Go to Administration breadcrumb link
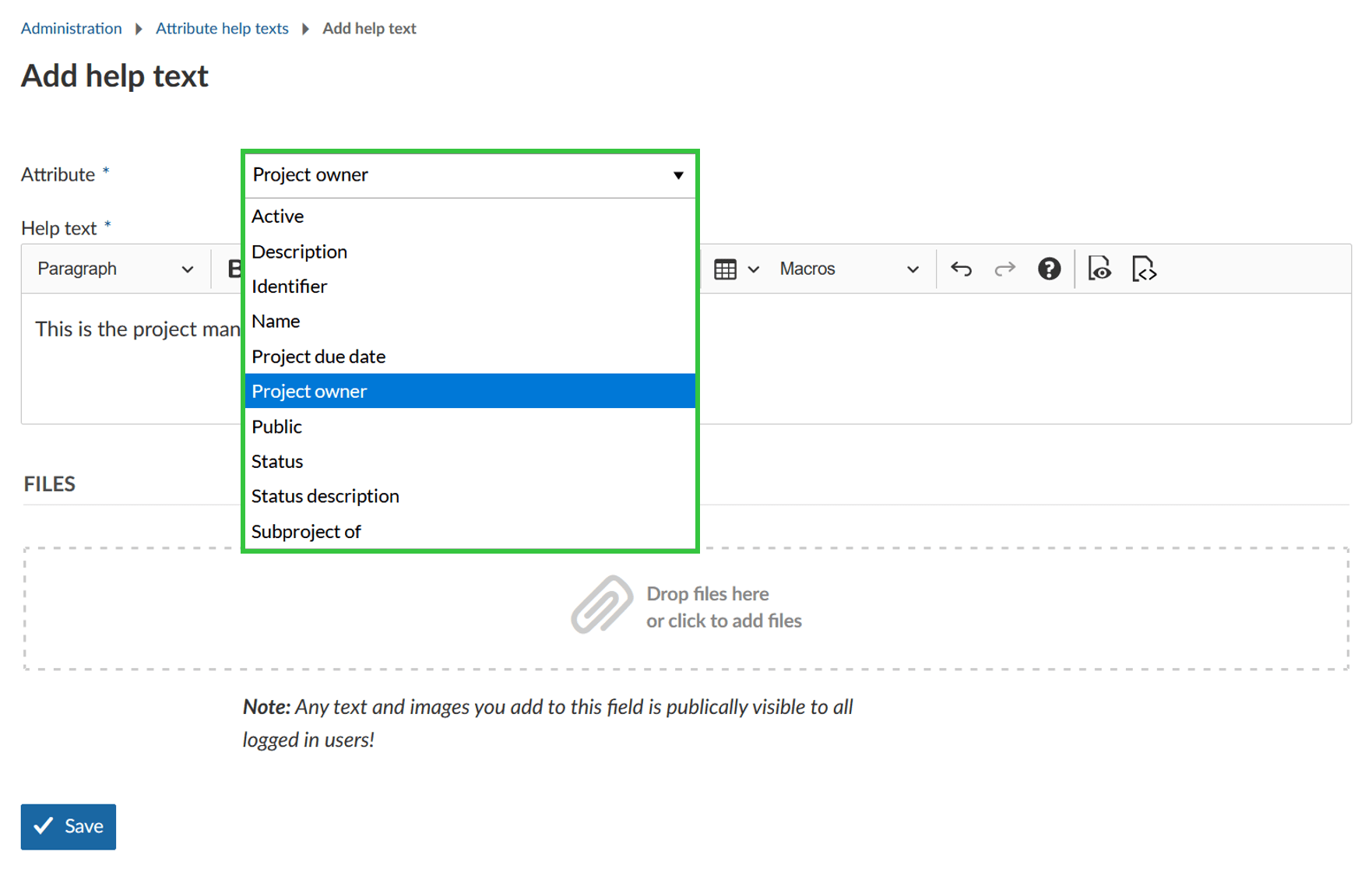The width and height of the screenshot is (1372, 876). coord(71,29)
